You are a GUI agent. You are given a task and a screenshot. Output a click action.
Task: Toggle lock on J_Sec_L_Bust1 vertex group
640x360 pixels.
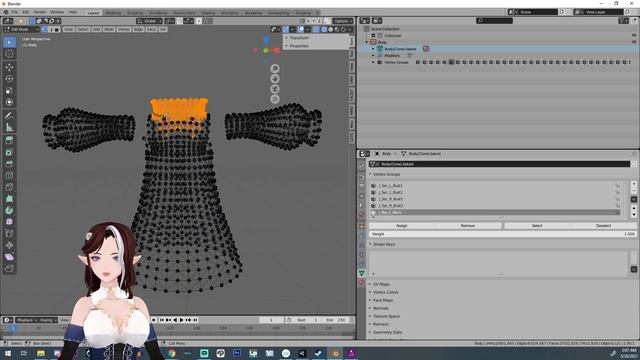pyautogui.click(x=617, y=186)
